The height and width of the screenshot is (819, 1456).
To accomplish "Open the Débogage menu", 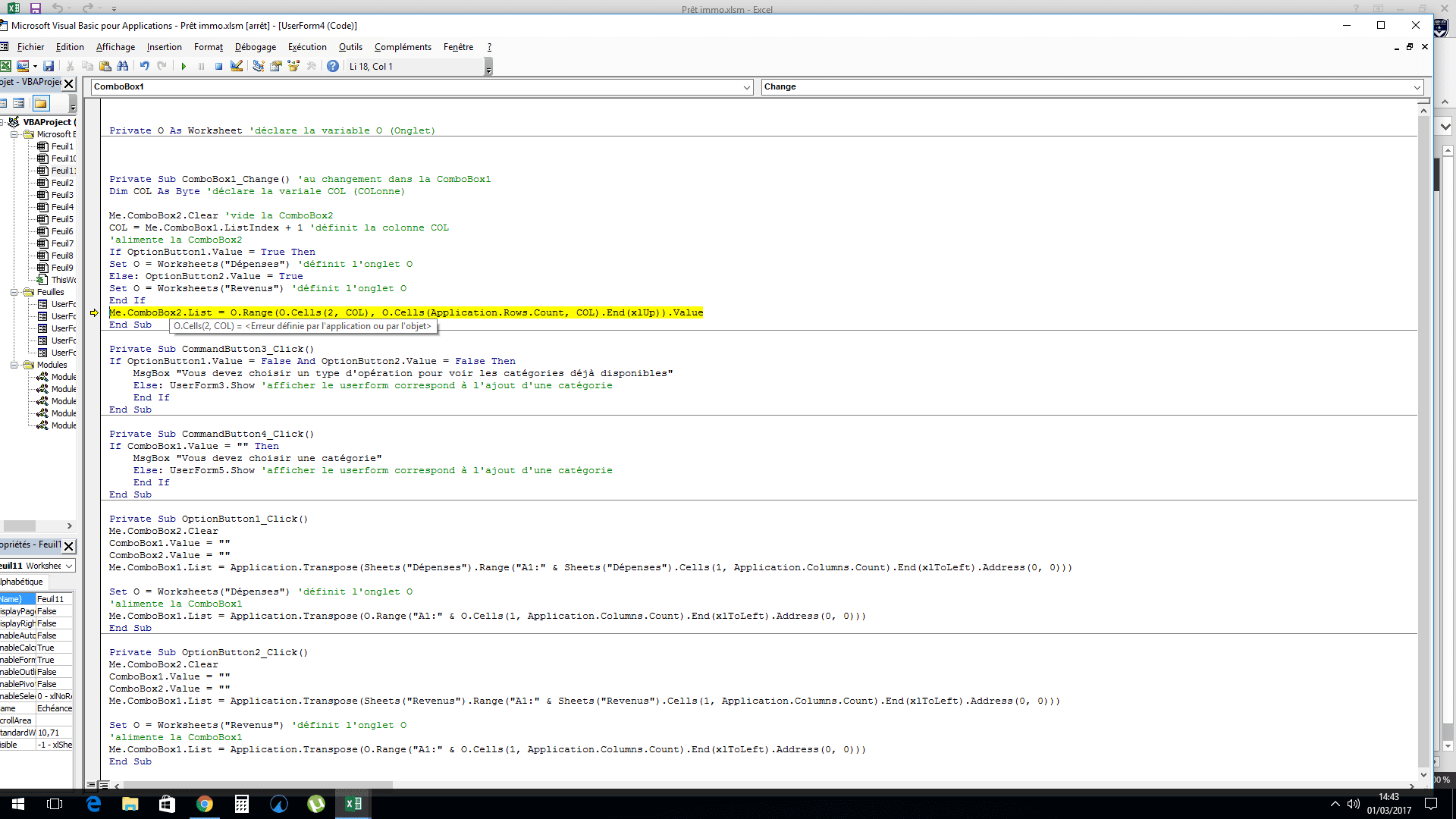I will pyautogui.click(x=255, y=47).
